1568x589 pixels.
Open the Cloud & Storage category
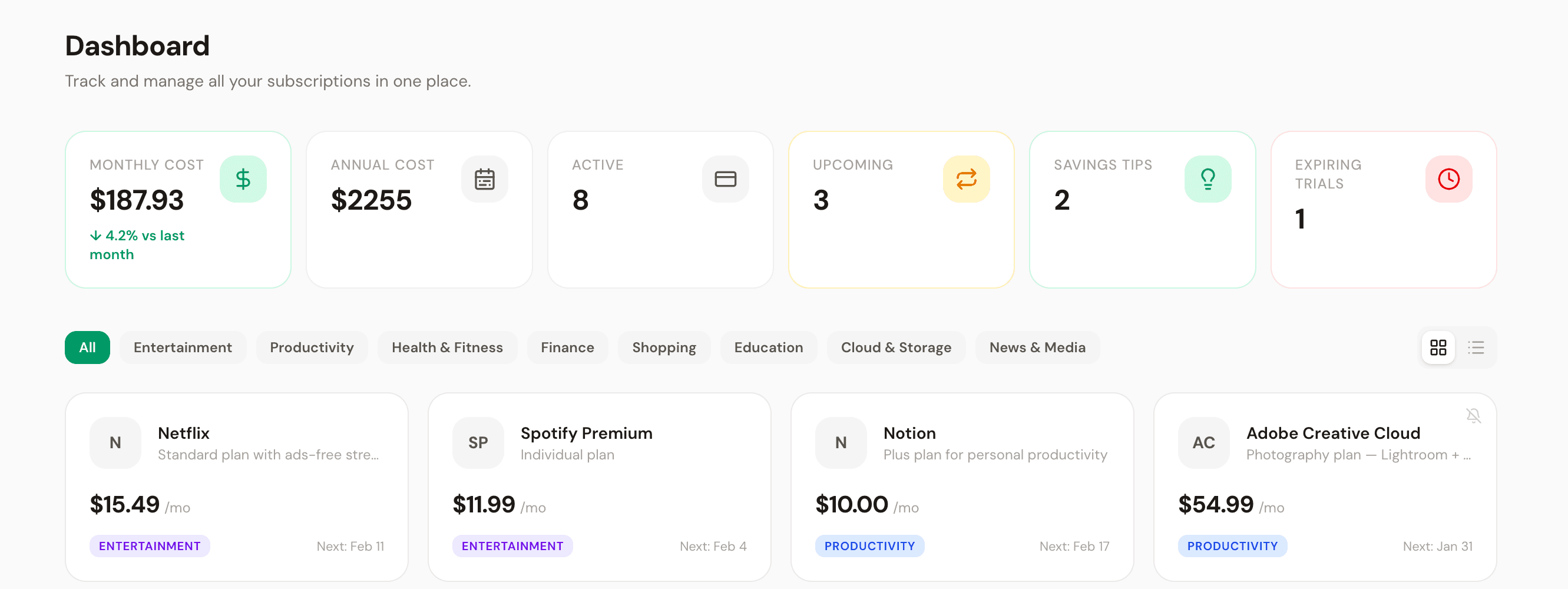[x=895, y=348]
